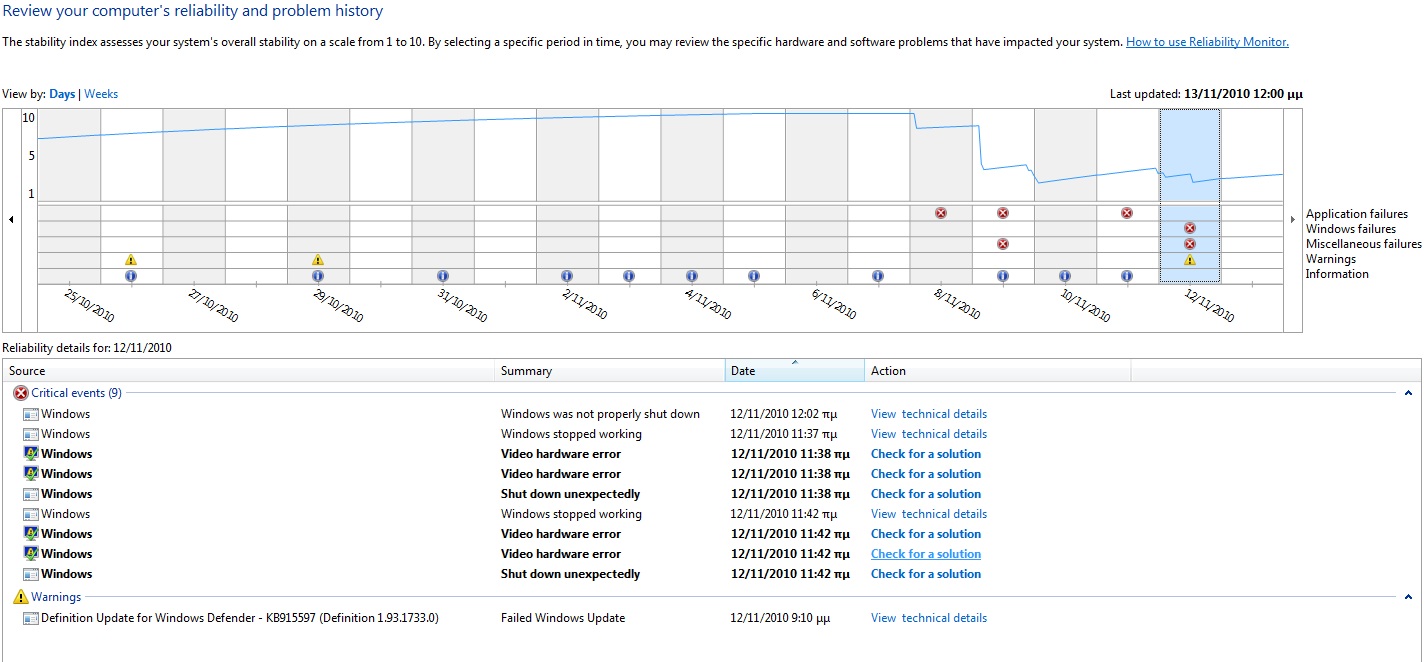
Task: Click application failure icon for 9/11/2010
Action: point(1003,213)
